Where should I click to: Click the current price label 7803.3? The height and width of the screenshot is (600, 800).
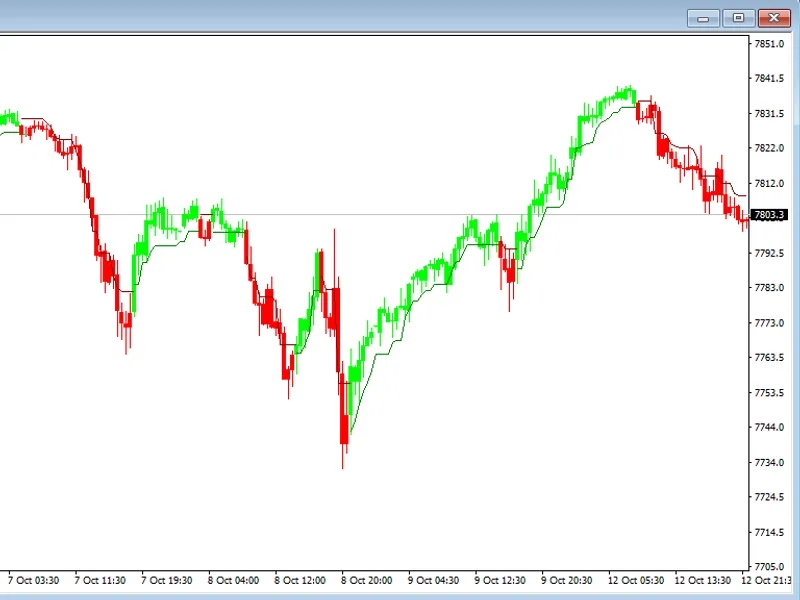coord(769,215)
